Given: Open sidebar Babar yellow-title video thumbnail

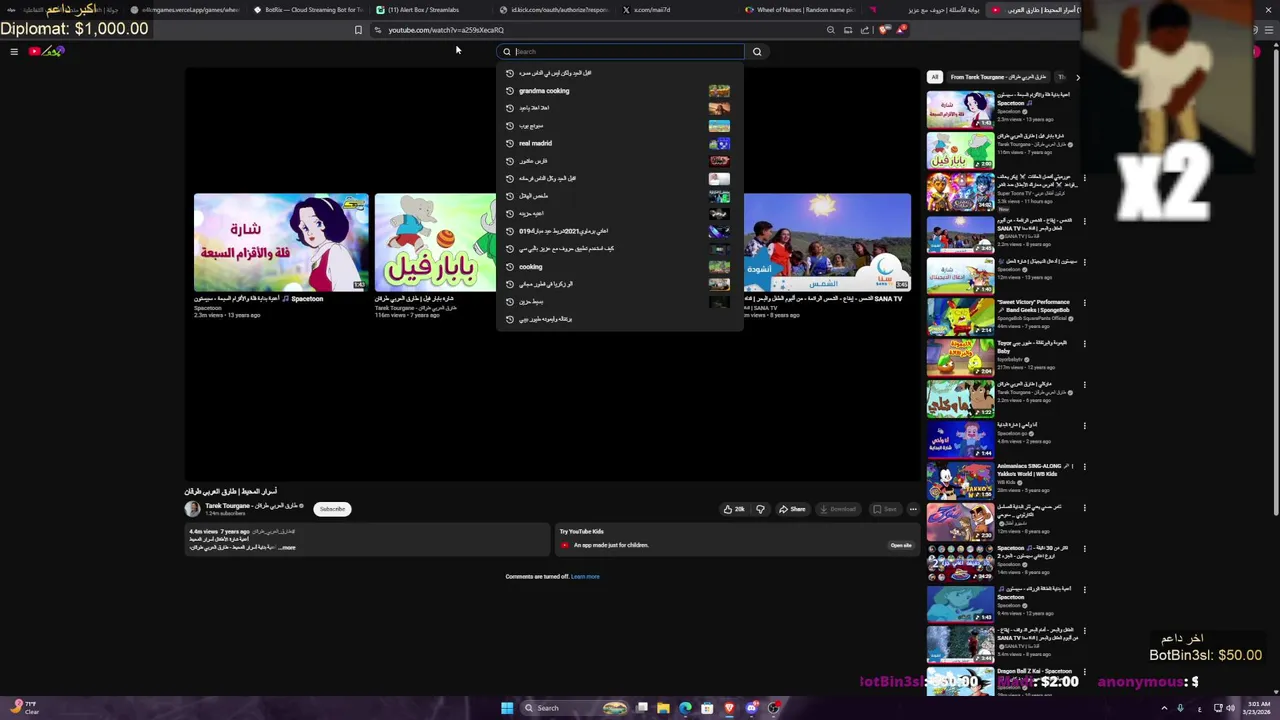Looking at the screenshot, I should 960,151.
